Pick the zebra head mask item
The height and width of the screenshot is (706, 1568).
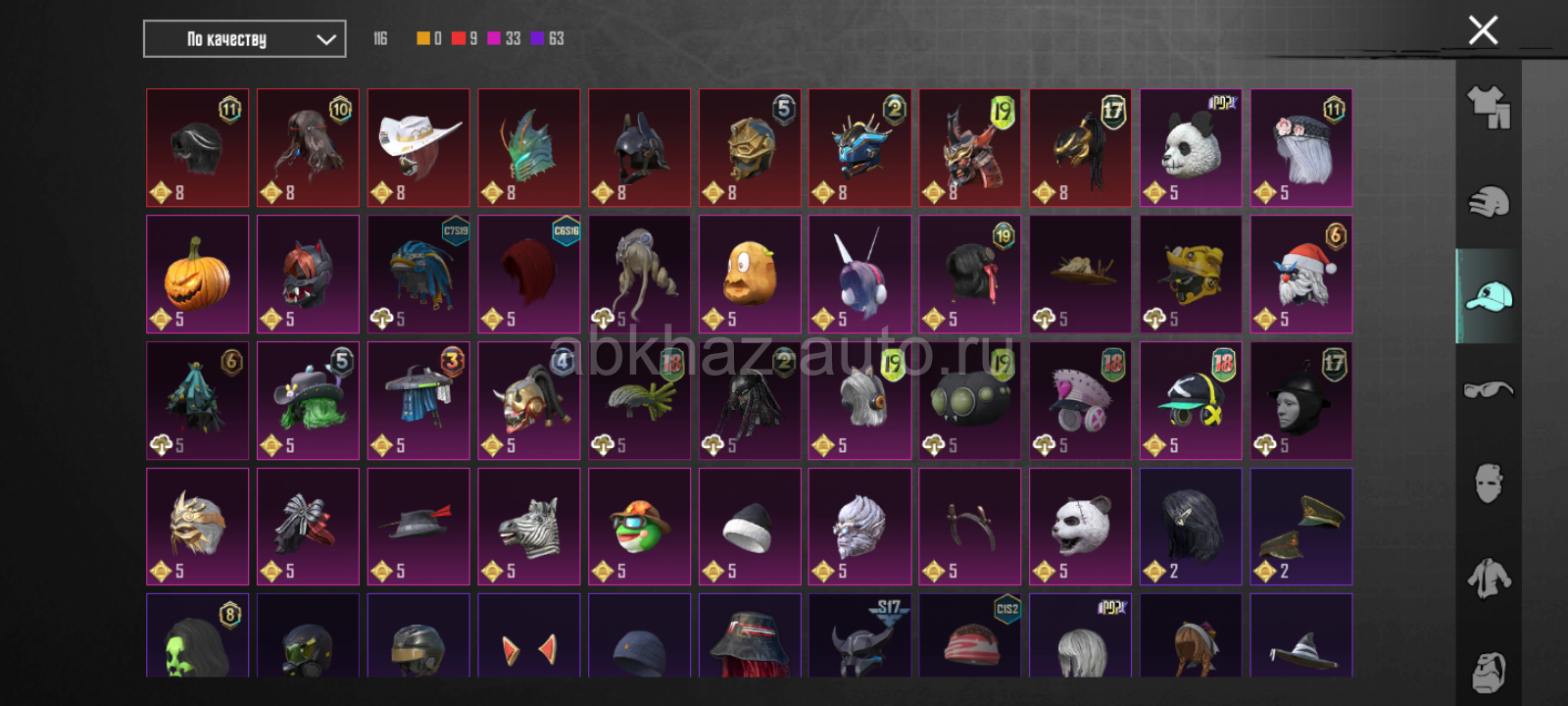tap(529, 527)
